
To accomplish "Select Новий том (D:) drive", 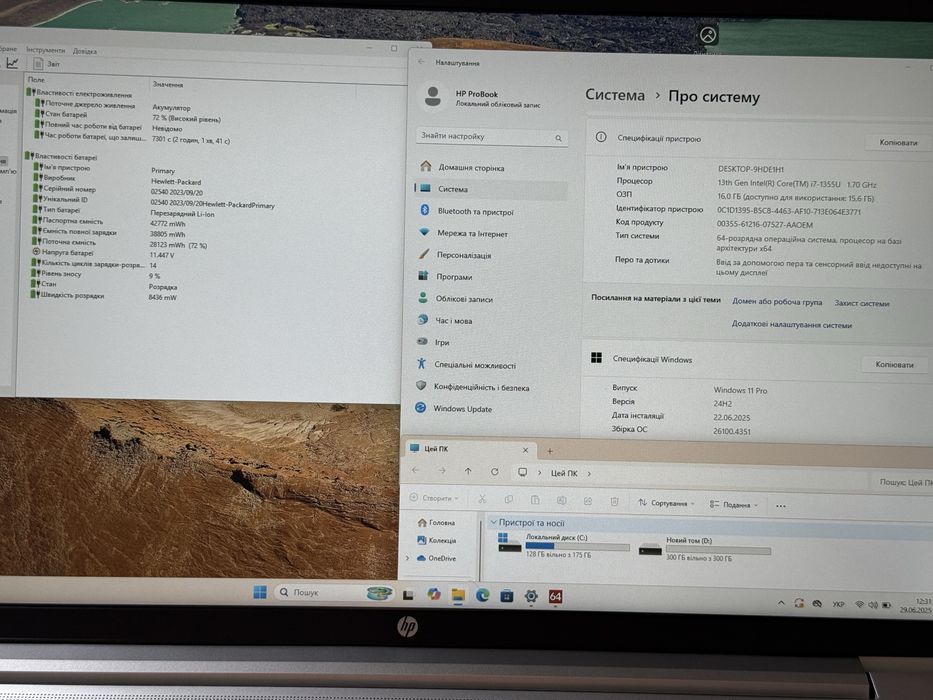I will click(x=705, y=549).
